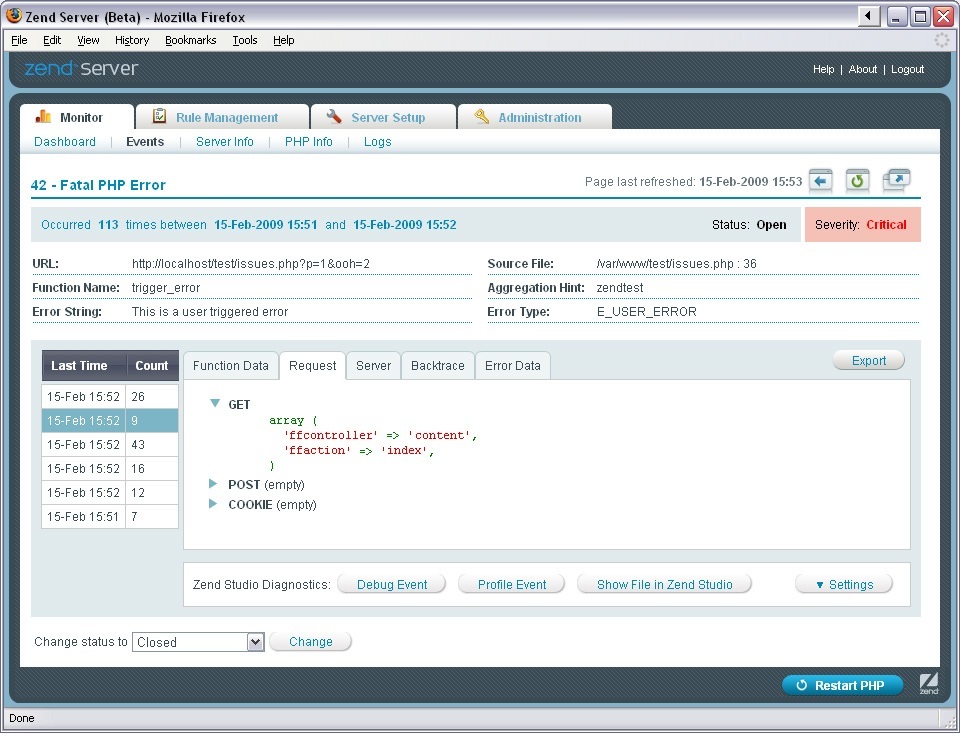Image resolution: width=960 pixels, height=734 pixels.
Task: Click the zendtest aggregation hint value
Action: [620, 288]
